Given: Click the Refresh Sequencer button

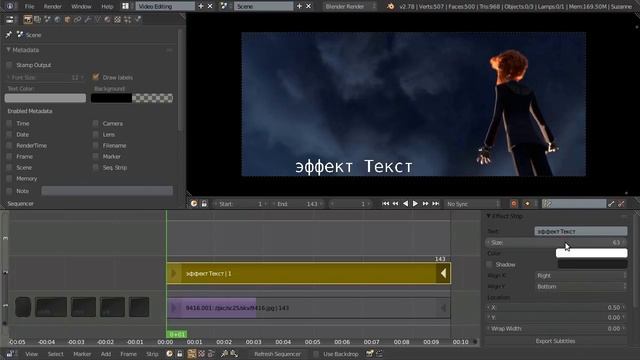Looking at the screenshot, I should tap(277, 354).
